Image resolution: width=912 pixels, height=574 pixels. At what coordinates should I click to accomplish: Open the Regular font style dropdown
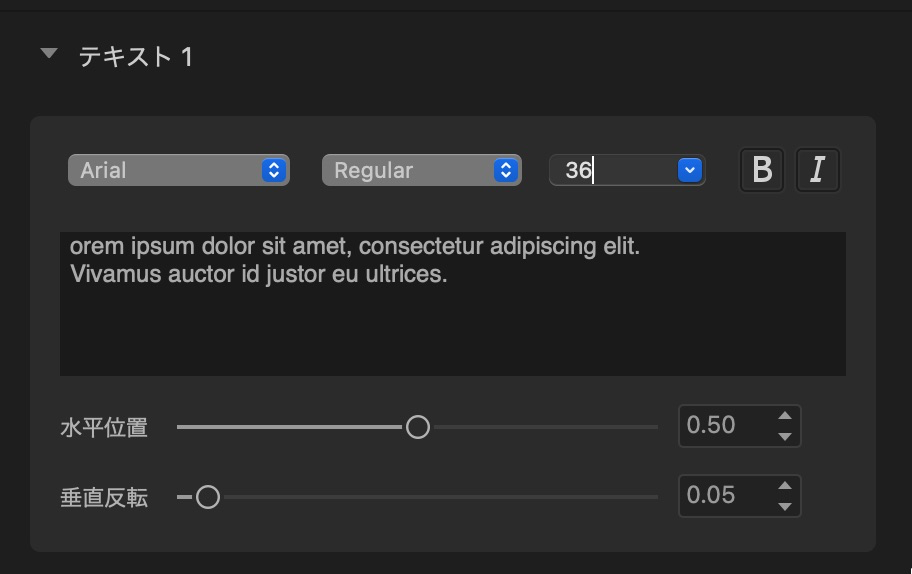[x=422, y=170]
